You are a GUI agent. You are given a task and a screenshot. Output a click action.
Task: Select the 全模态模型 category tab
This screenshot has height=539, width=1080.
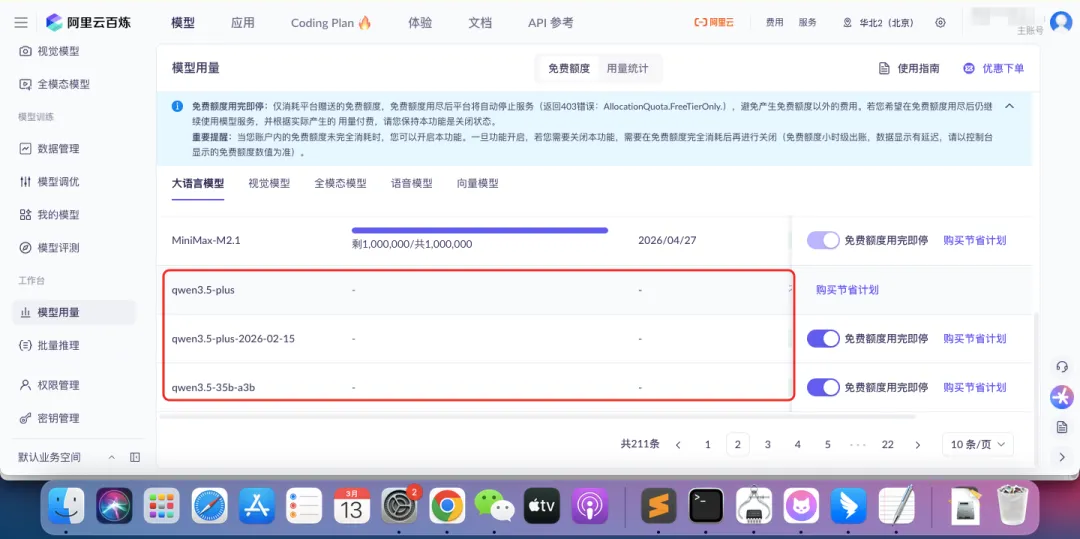coord(340,184)
